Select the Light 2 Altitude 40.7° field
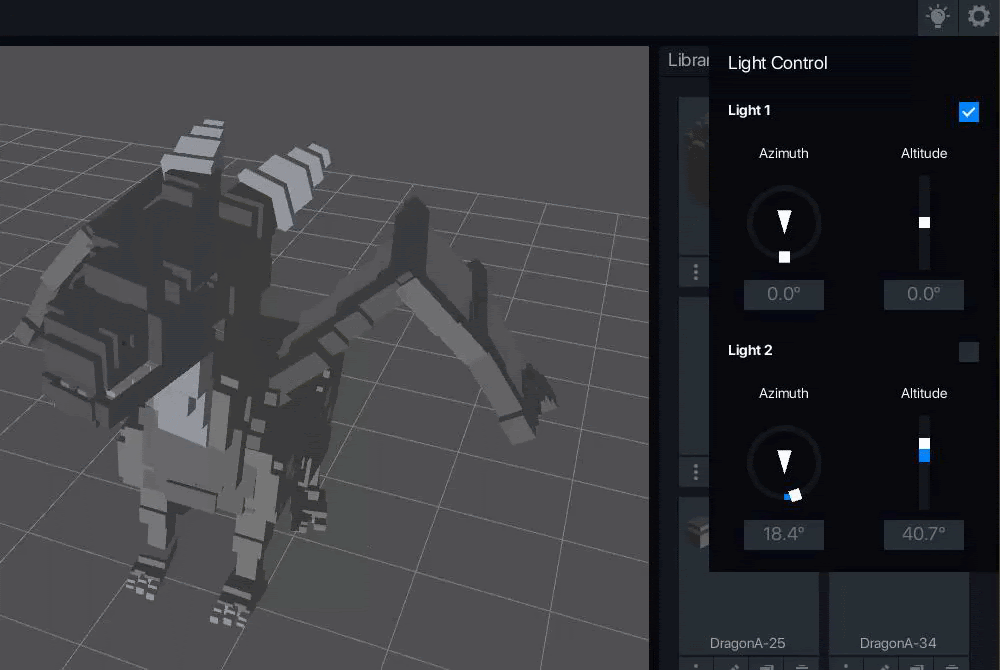The height and width of the screenshot is (670, 1000). point(924,535)
